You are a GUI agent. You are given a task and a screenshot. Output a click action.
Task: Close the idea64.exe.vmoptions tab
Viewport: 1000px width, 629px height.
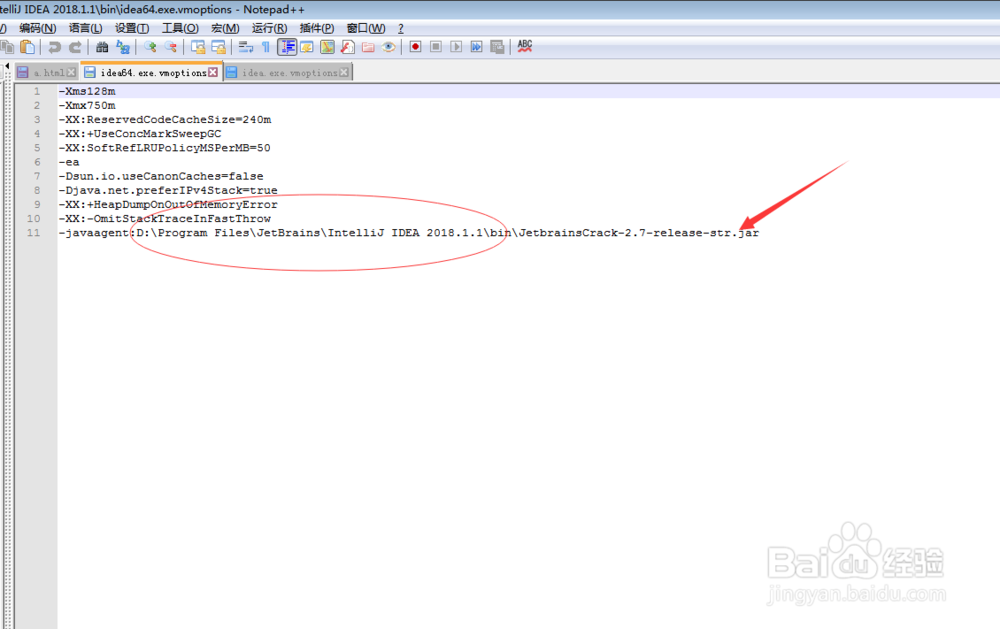[x=213, y=73]
